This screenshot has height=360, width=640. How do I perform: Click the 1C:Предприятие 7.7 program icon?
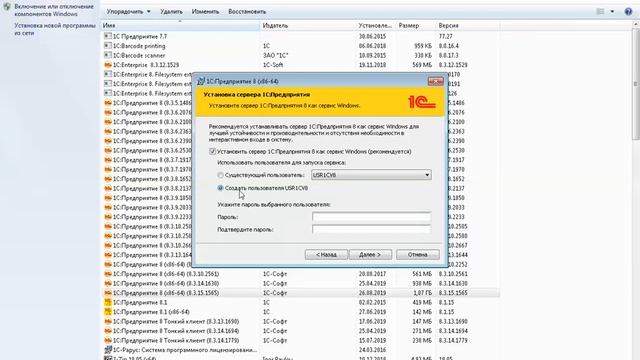[108, 36]
